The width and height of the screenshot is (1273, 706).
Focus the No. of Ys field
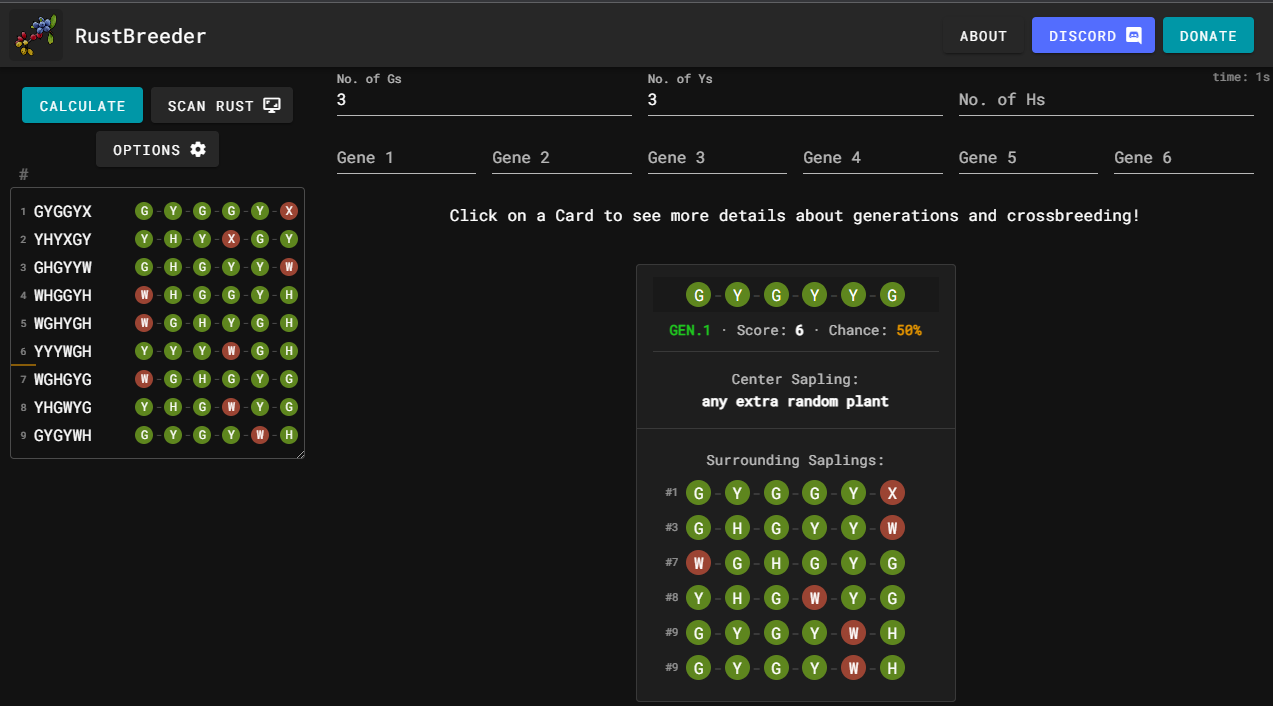pyautogui.click(x=795, y=99)
